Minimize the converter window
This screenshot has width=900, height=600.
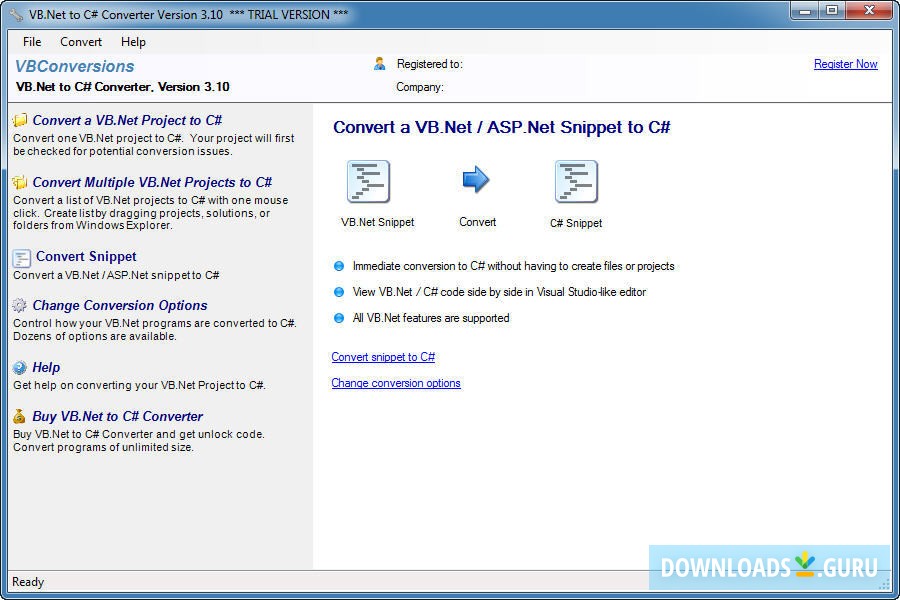point(805,10)
